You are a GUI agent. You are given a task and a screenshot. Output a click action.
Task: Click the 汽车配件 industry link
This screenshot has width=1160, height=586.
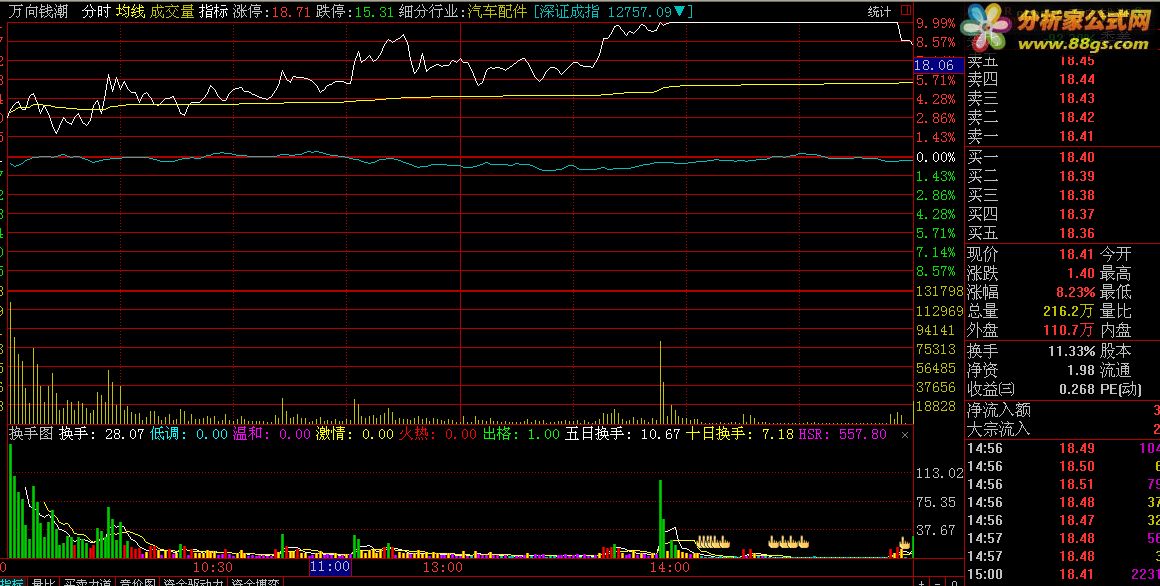point(498,12)
